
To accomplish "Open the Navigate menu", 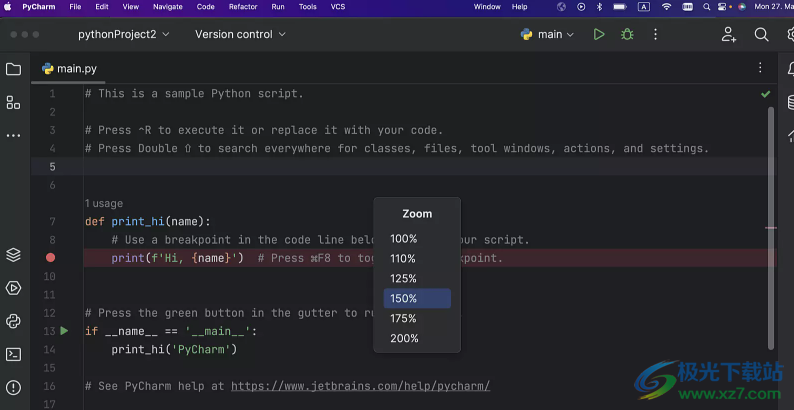I will coord(168,7).
